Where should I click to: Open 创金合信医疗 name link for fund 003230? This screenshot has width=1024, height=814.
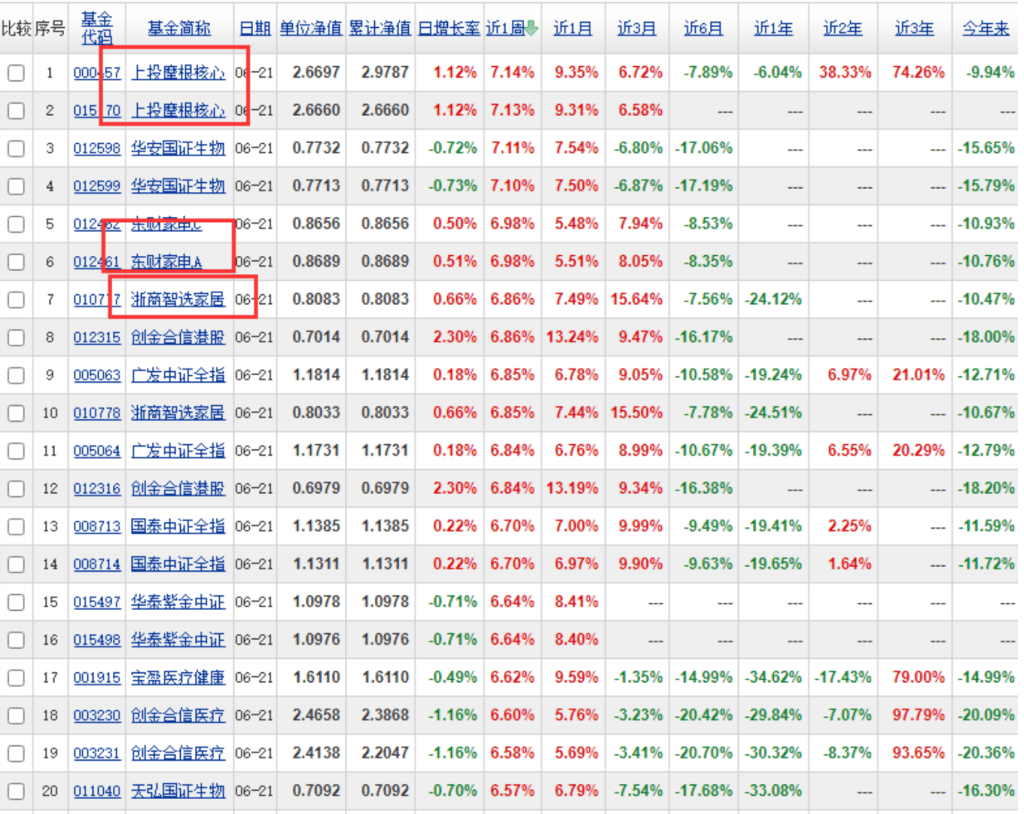[x=178, y=716]
